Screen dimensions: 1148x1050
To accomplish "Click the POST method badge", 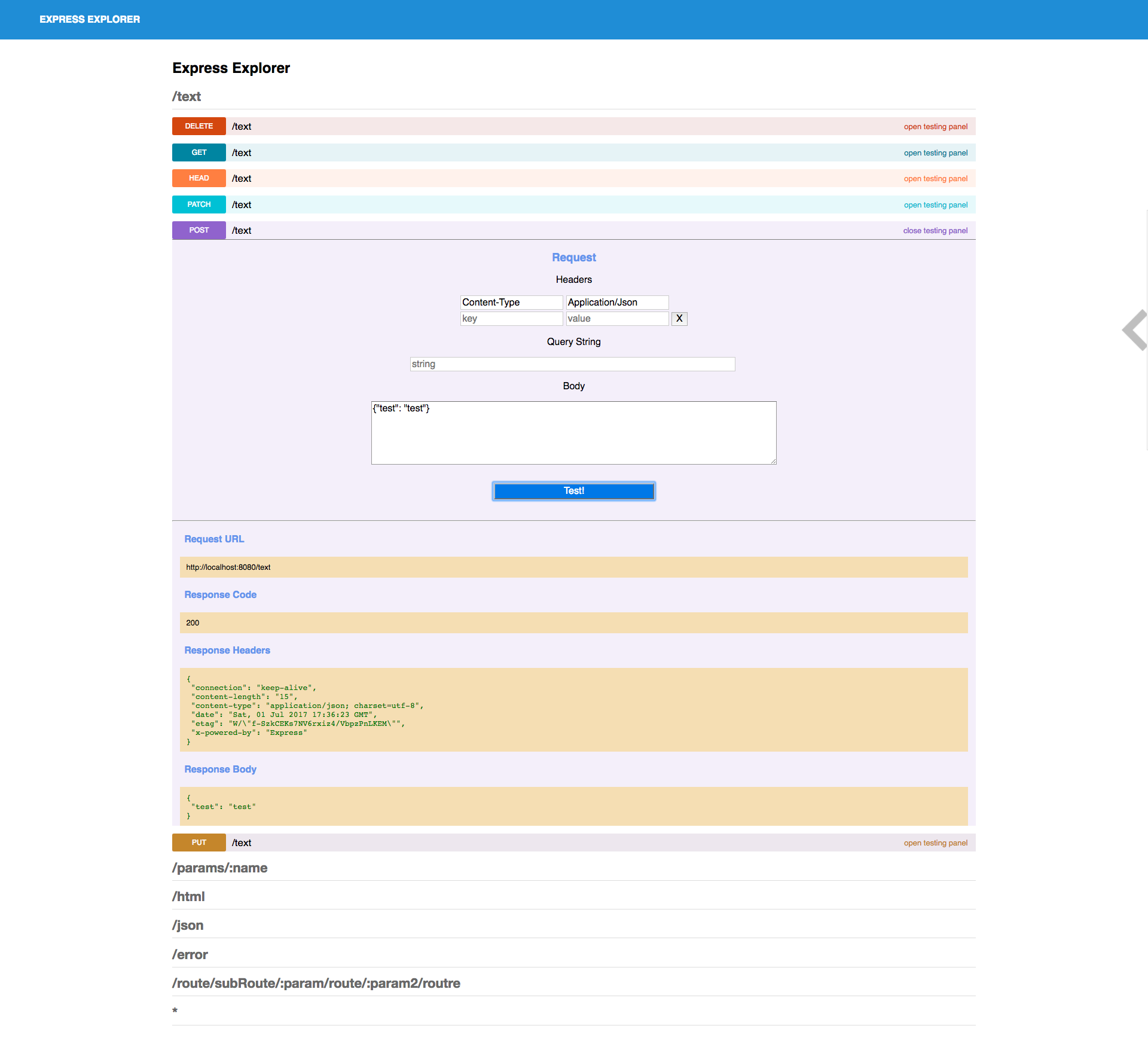I will (x=199, y=230).
